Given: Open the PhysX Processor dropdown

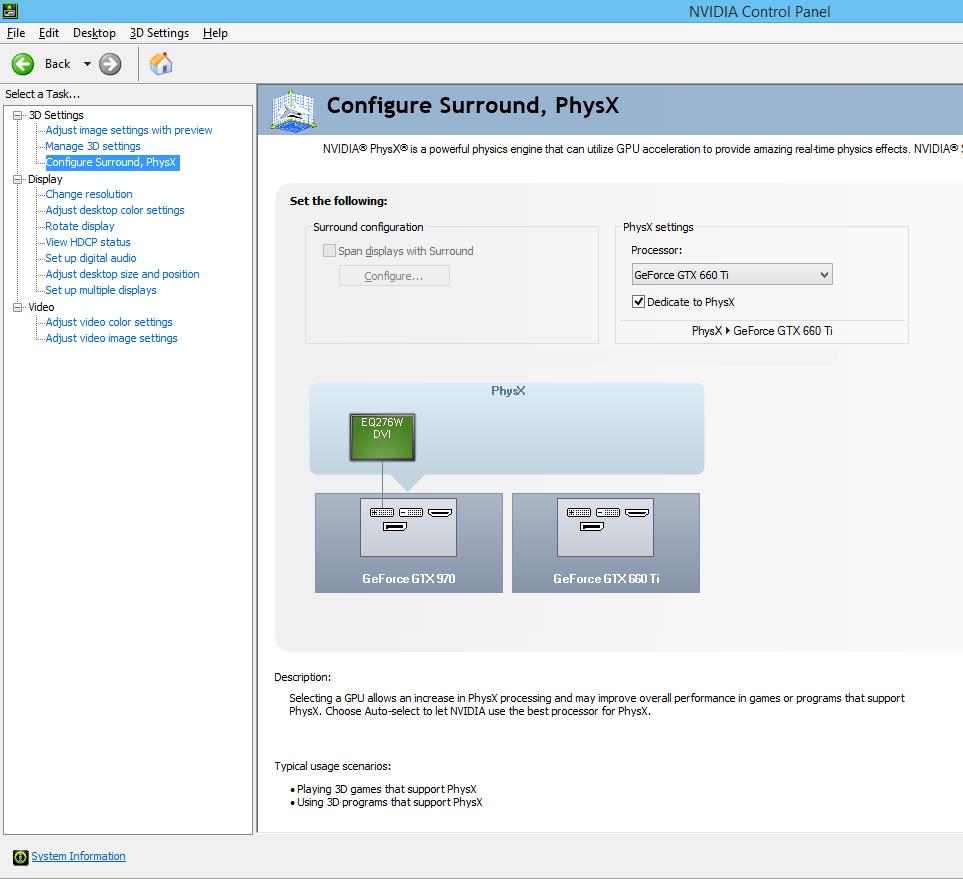Looking at the screenshot, I should 731,275.
